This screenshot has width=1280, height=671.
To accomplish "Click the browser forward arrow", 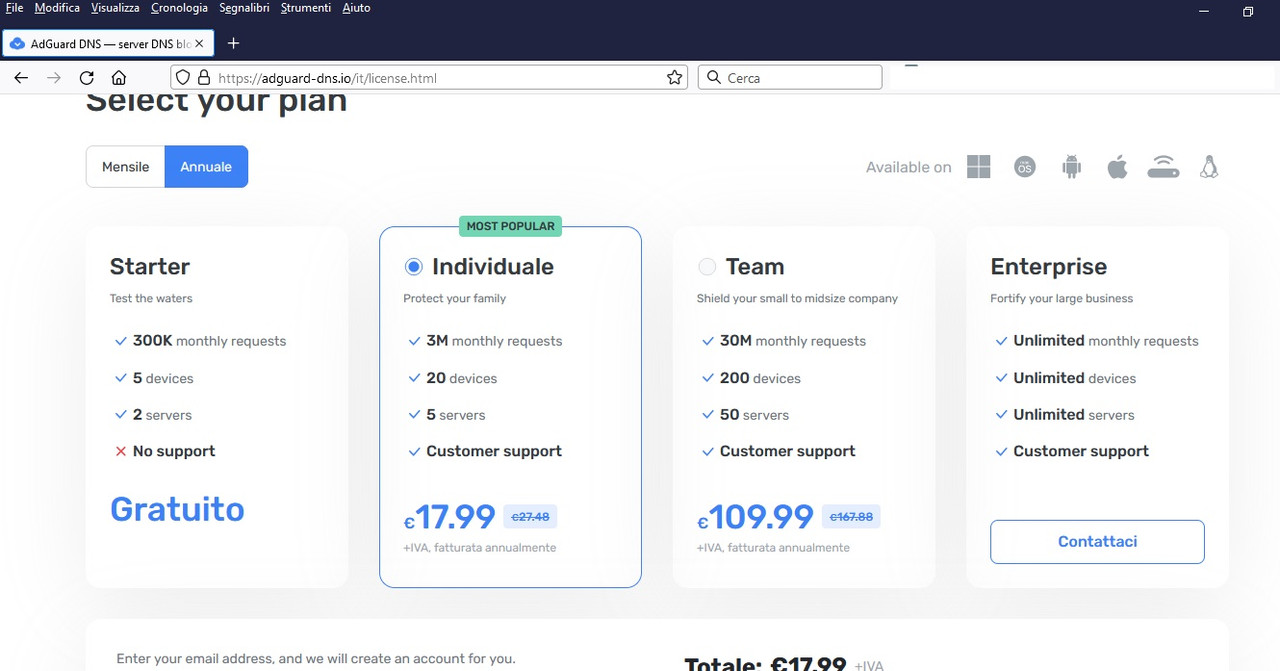I will click(53, 78).
